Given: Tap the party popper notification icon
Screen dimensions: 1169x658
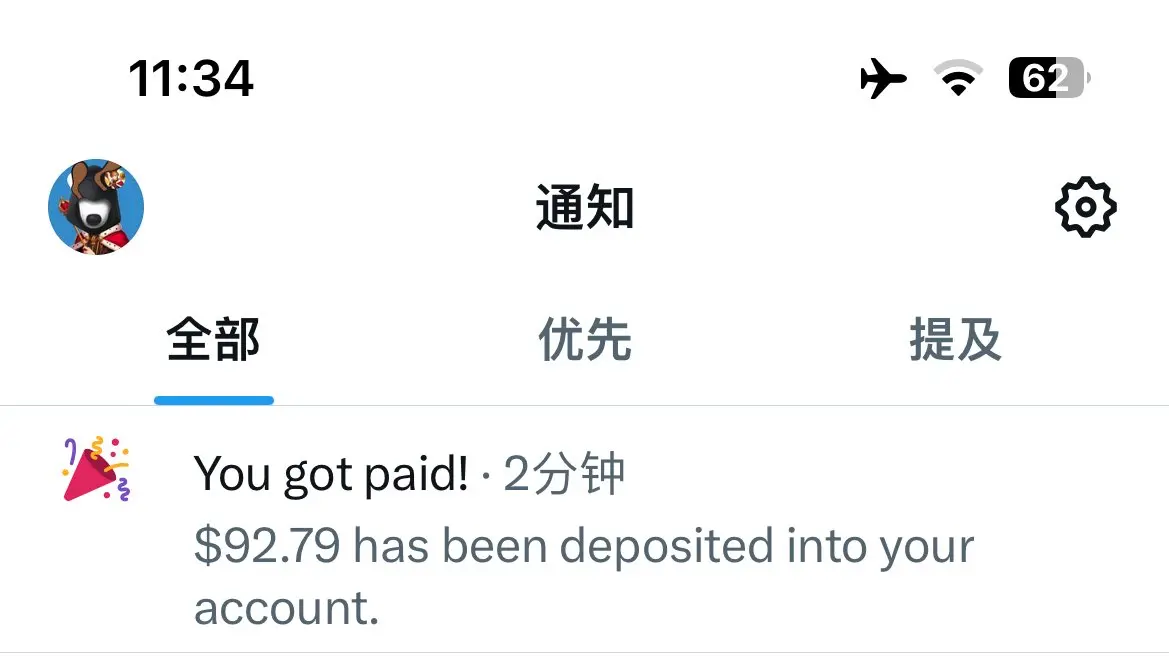Looking at the screenshot, I should (96, 469).
